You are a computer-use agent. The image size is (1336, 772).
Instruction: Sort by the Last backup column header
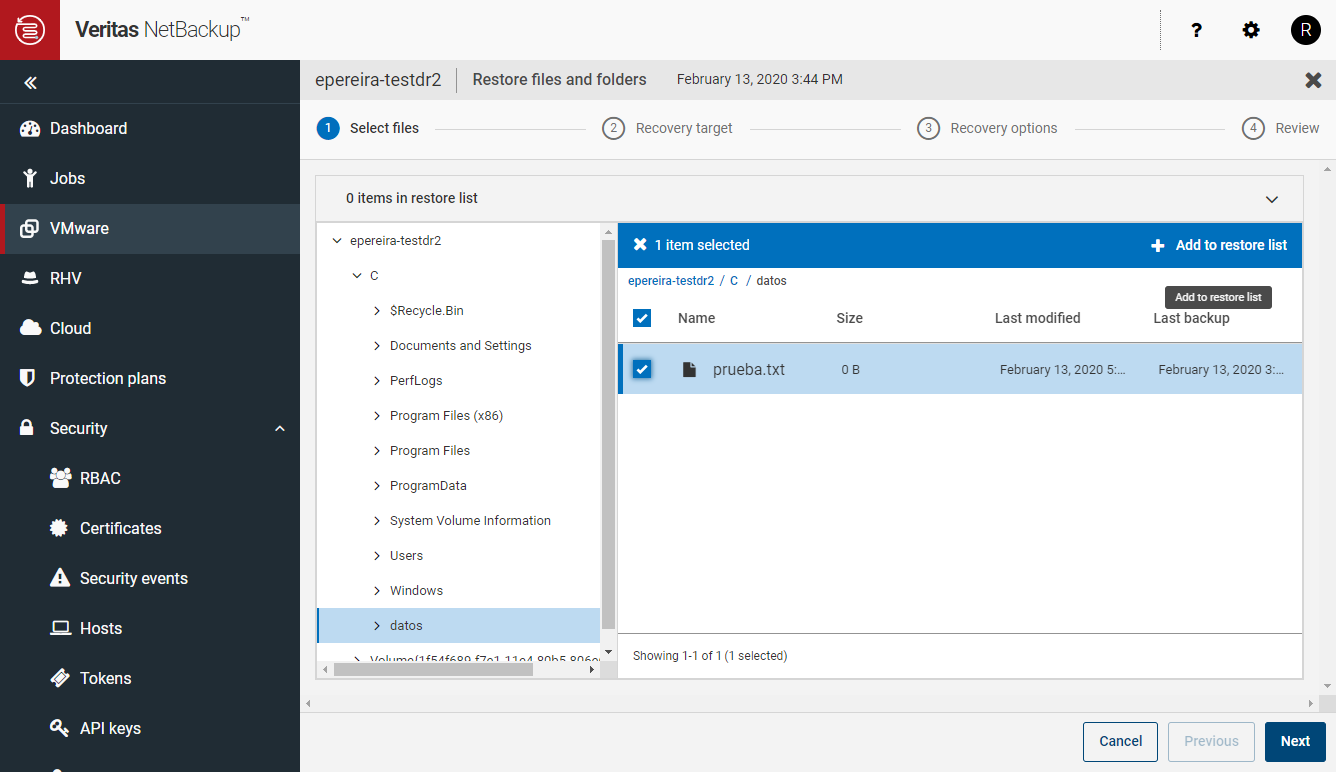click(x=1191, y=318)
